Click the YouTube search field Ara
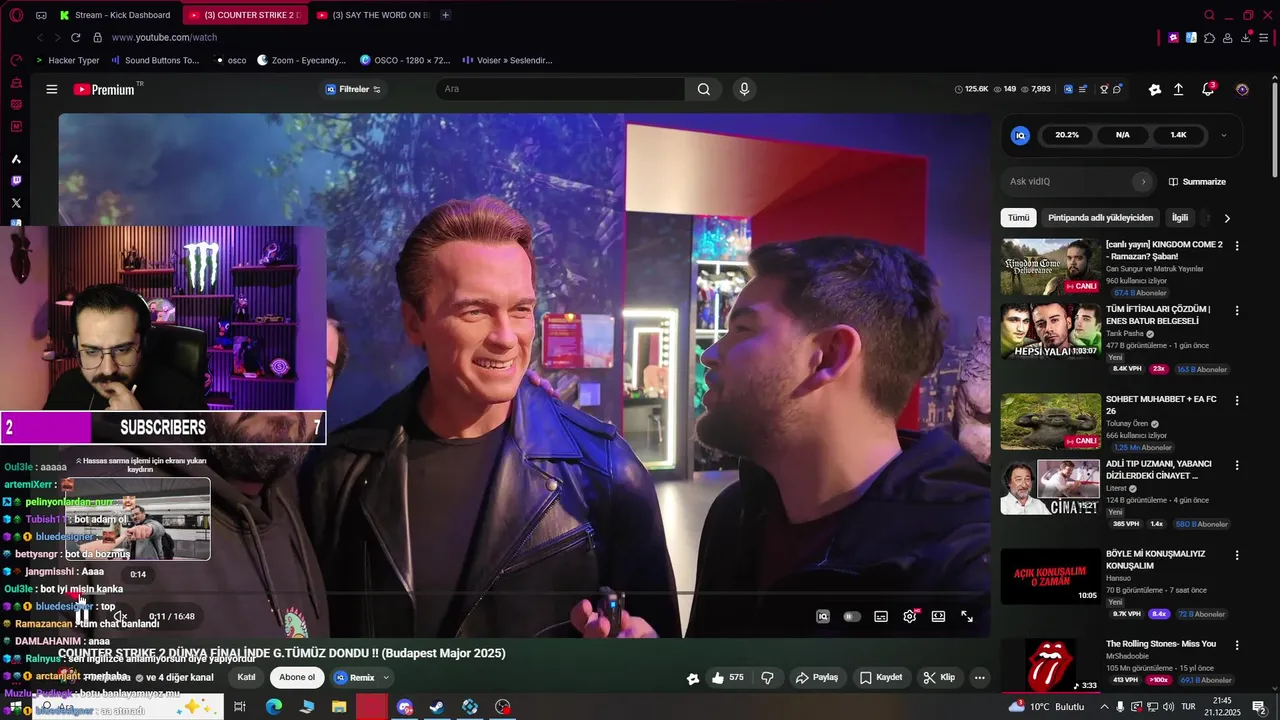The image size is (1280, 720). click(x=560, y=89)
